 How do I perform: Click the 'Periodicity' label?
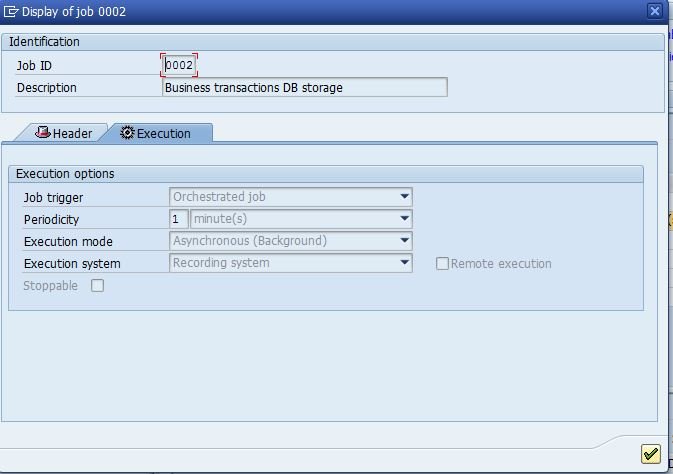click(52, 219)
